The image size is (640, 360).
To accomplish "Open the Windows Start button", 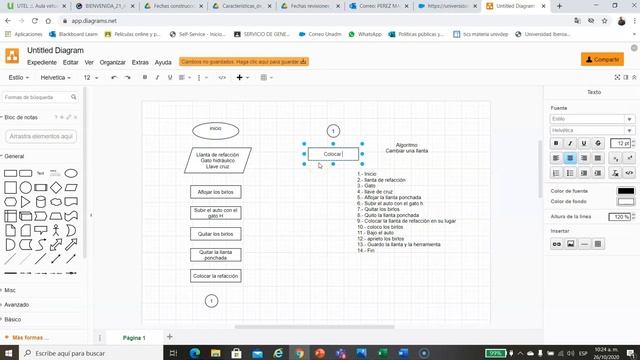I will point(9,353).
